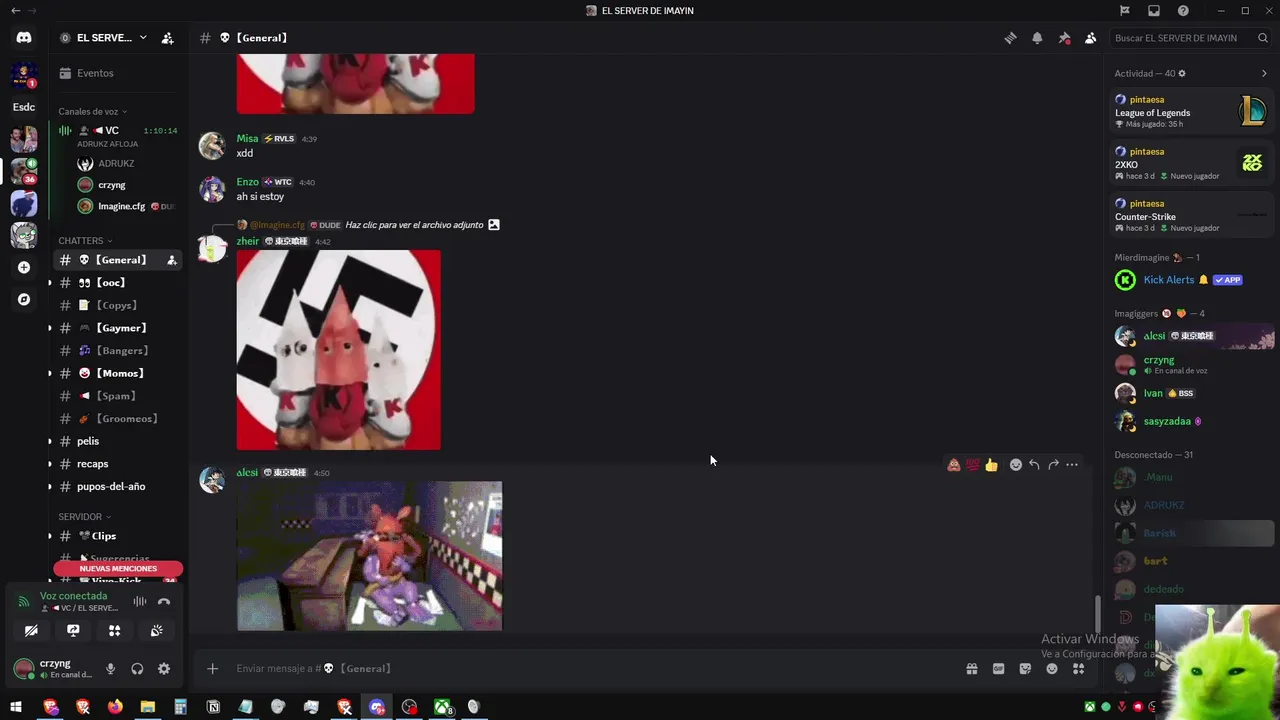Viewport: 1280px width, 720px height.
Task: Open zheir's flag image attachment
Action: (338, 350)
